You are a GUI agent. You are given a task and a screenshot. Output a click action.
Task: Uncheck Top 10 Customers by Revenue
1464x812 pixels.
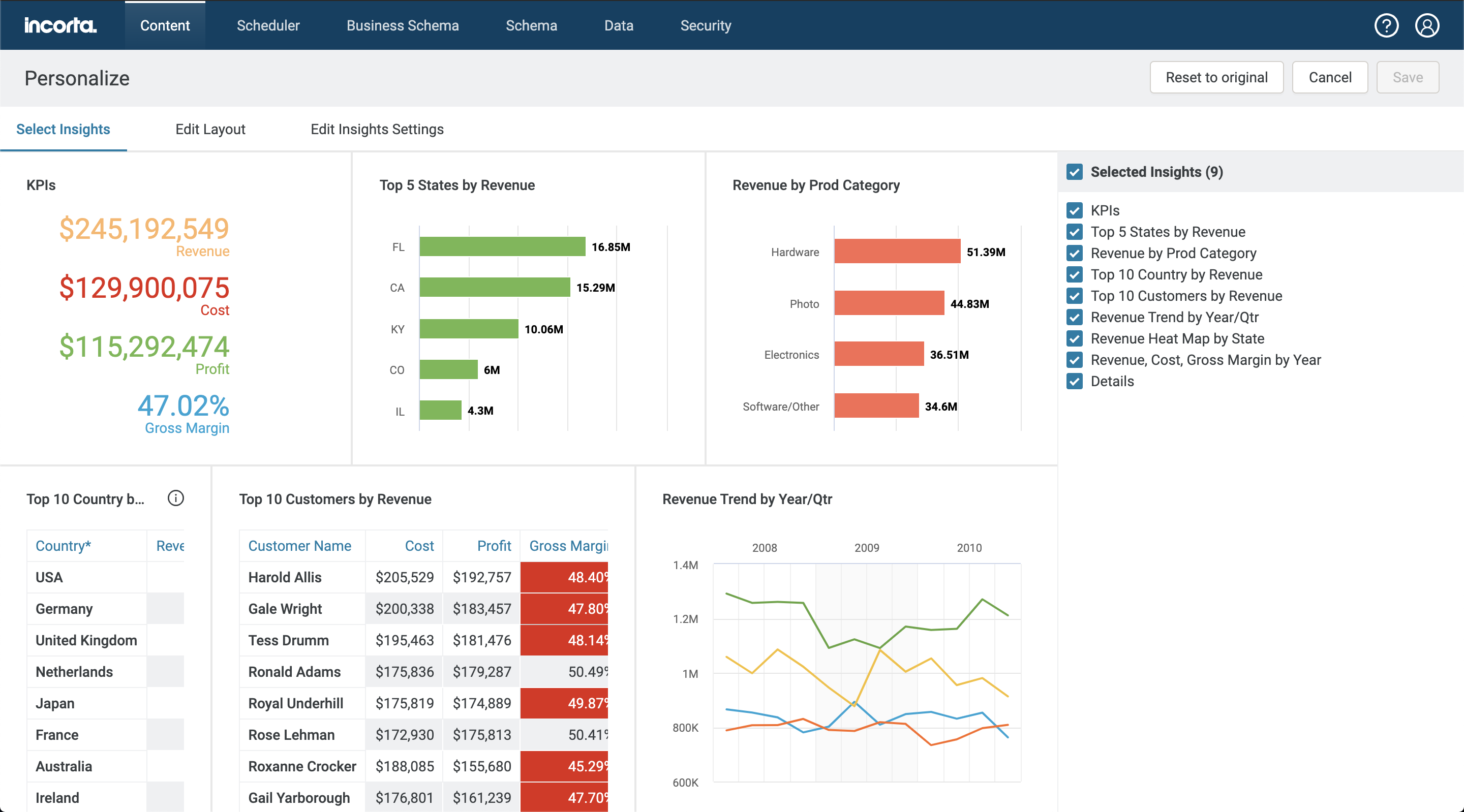point(1074,296)
